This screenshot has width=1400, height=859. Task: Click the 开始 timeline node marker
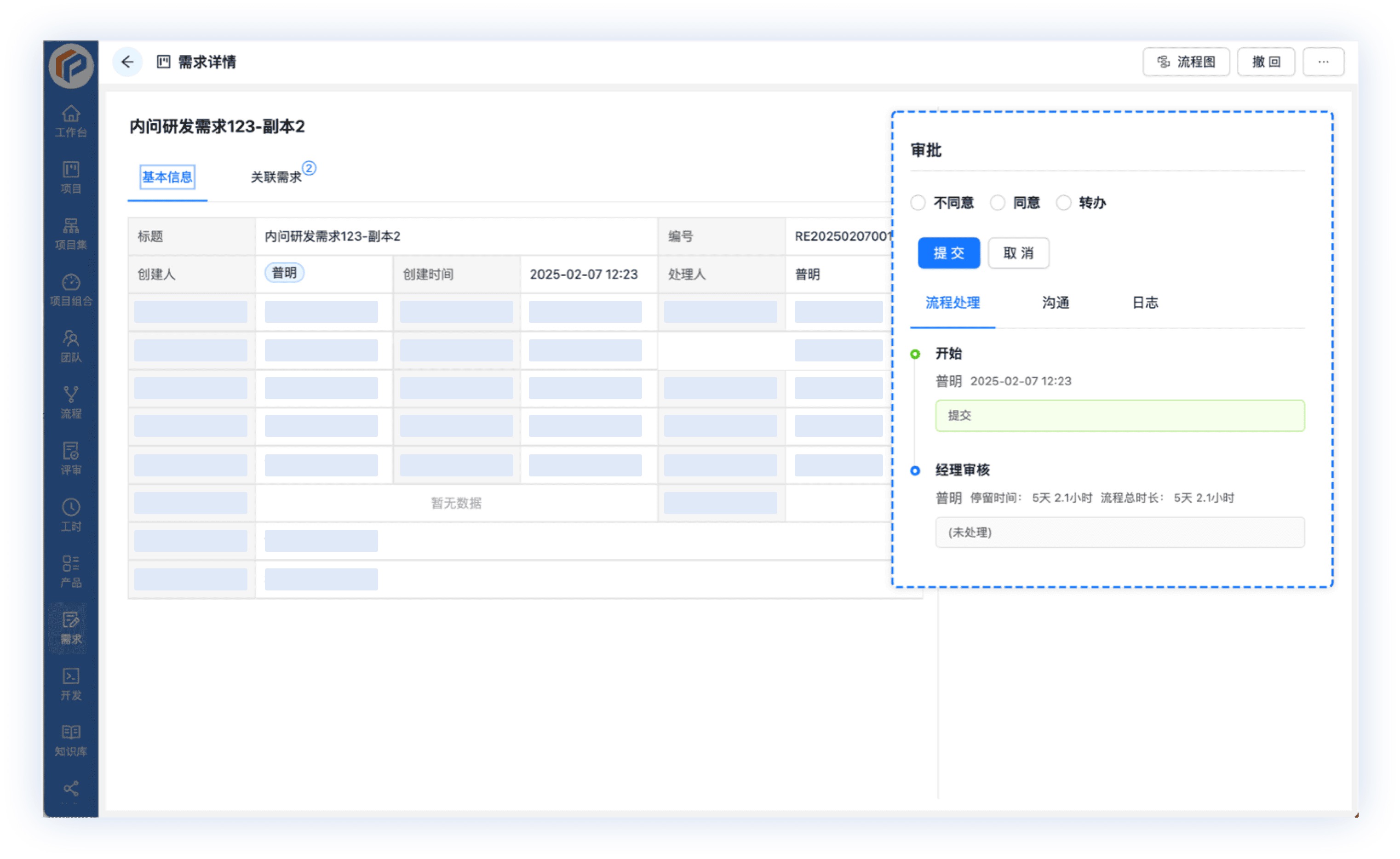tap(915, 355)
